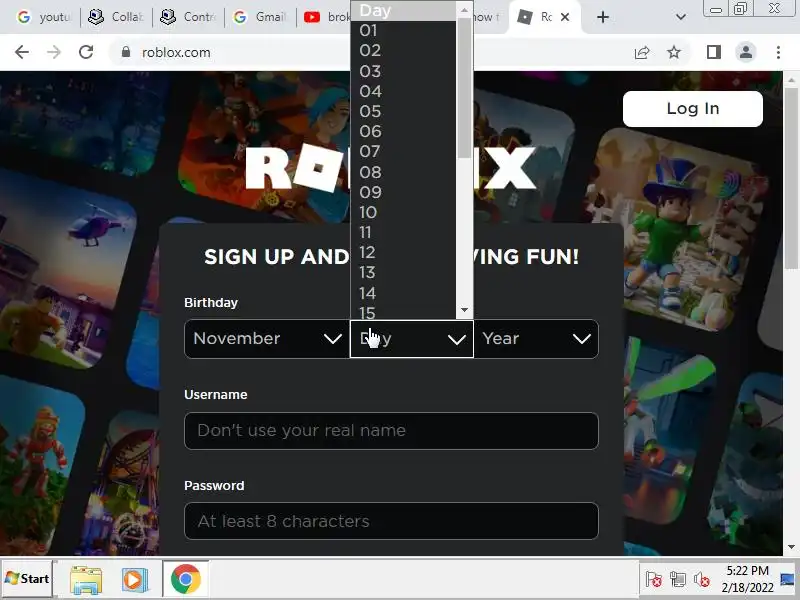Click the page vertical scrollbar thumb
The height and width of the screenshot is (600, 800).
(x=791, y=179)
